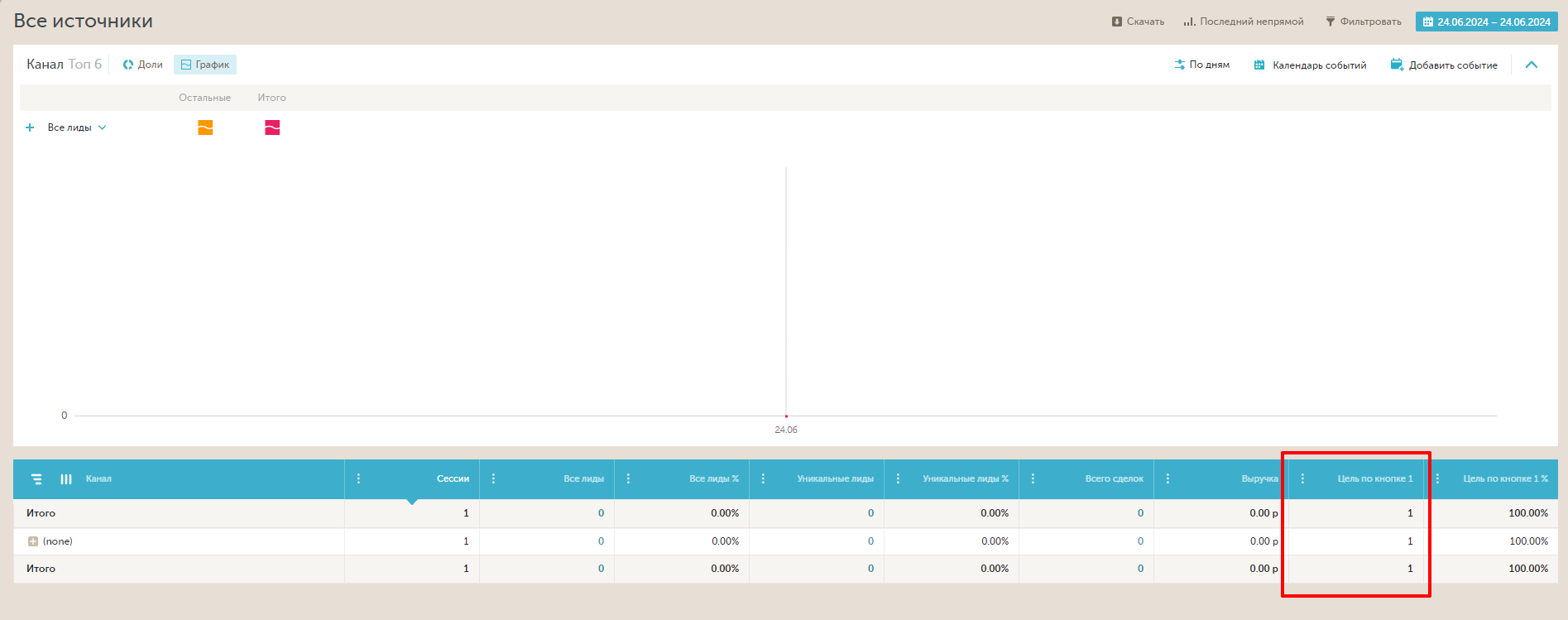Screen dimensions: 1568x620
Task: Switch to the График view
Action: [205, 65]
